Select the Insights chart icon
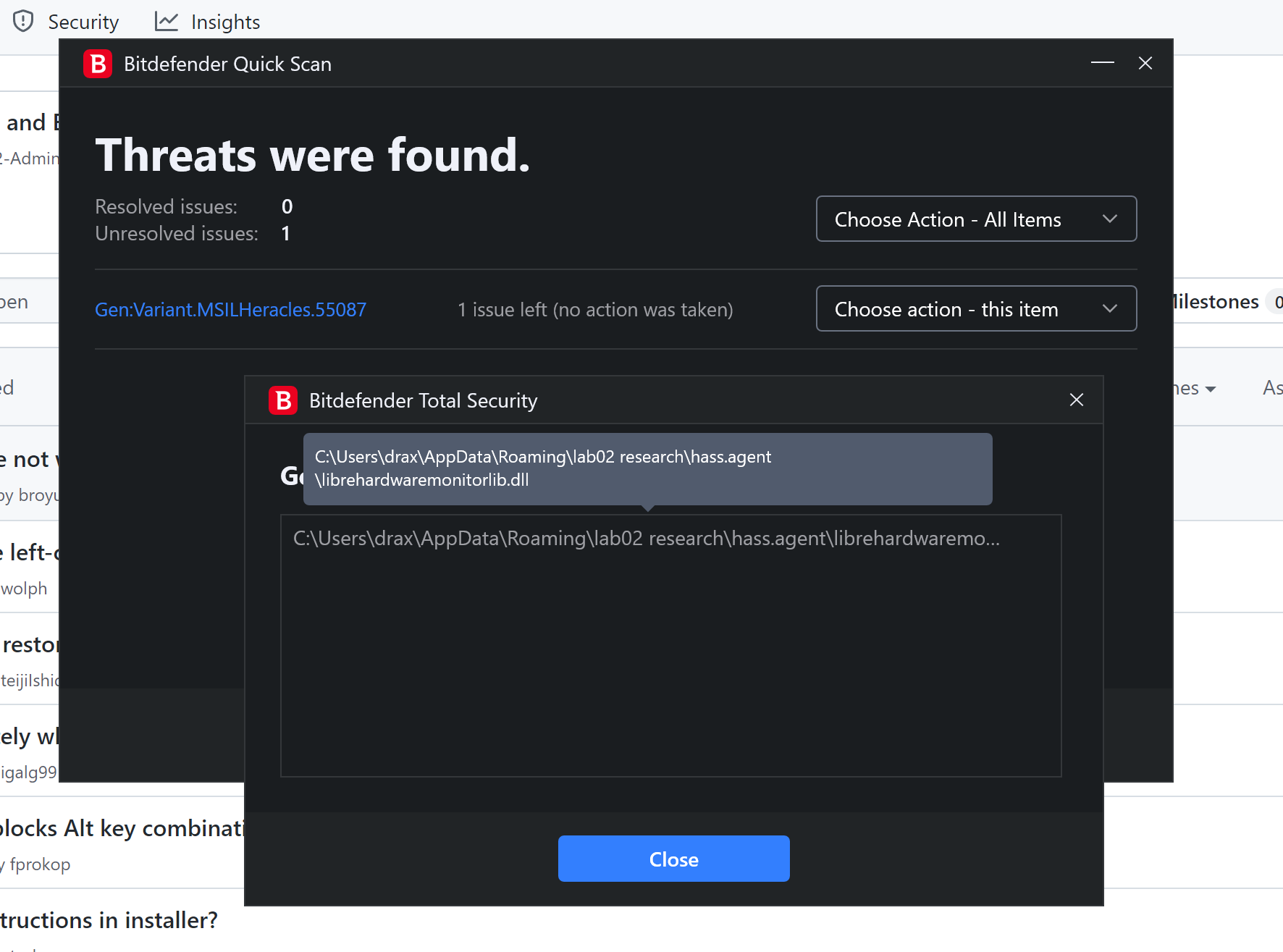The width and height of the screenshot is (1283, 952). coord(166,20)
